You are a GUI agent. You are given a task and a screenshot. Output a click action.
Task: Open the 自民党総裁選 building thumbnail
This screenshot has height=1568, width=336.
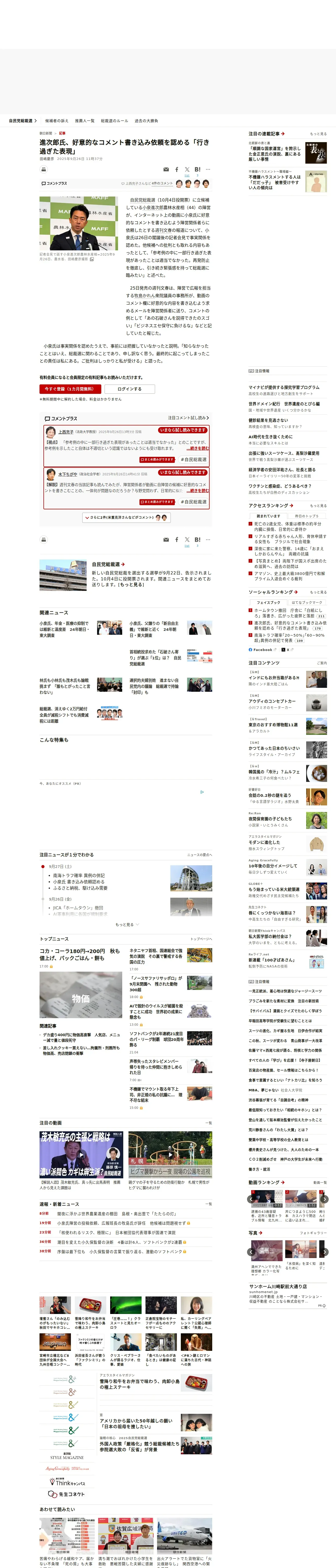(63, 575)
